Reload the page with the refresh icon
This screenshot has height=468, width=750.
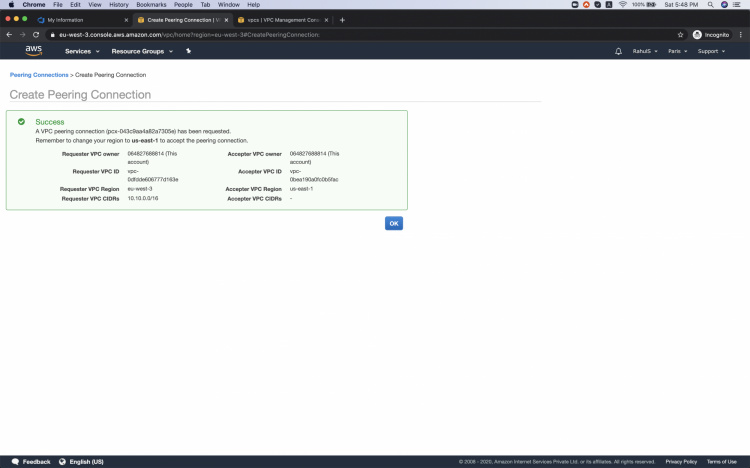[x=36, y=34]
